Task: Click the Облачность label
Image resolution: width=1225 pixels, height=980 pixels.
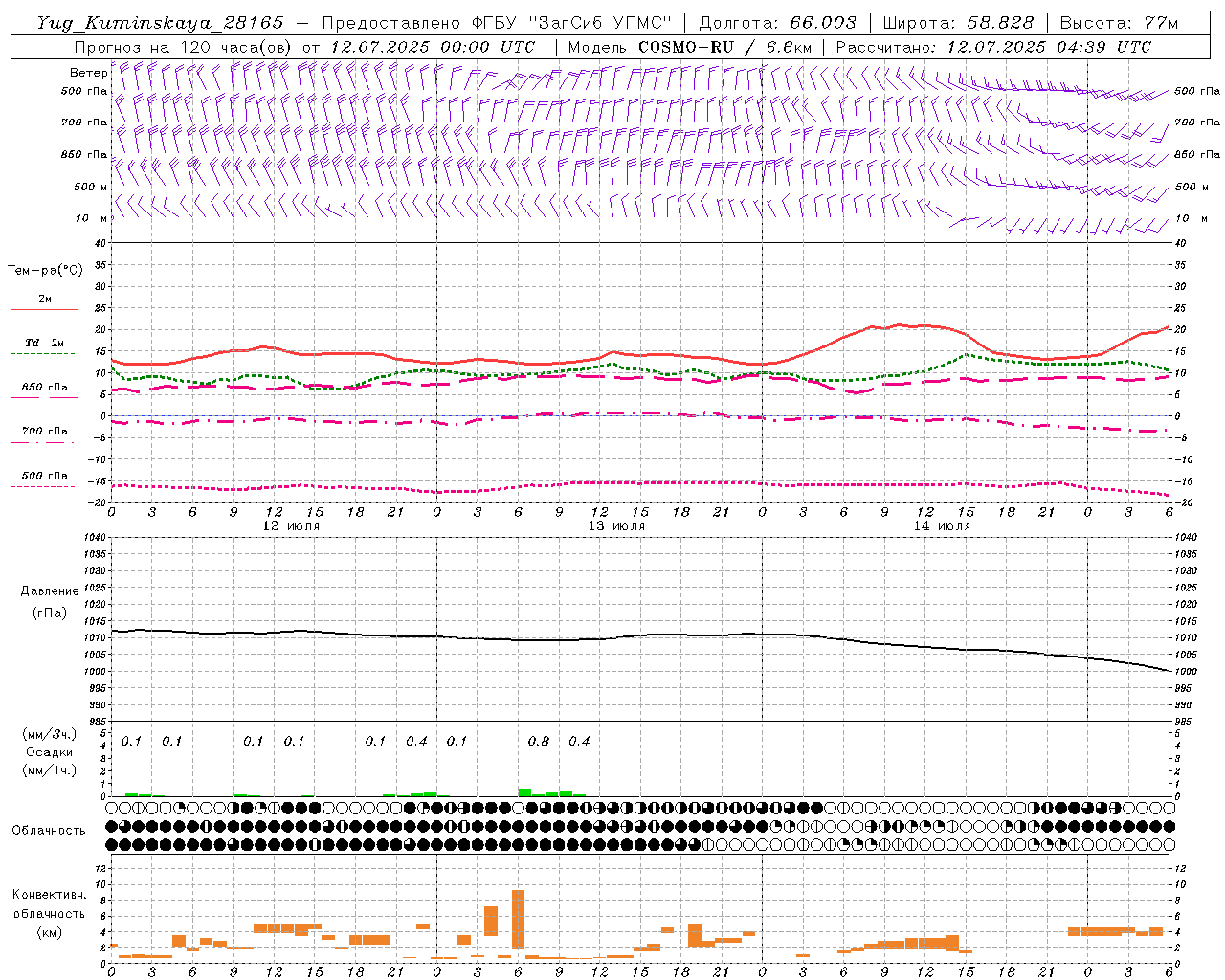Action: coord(49,831)
